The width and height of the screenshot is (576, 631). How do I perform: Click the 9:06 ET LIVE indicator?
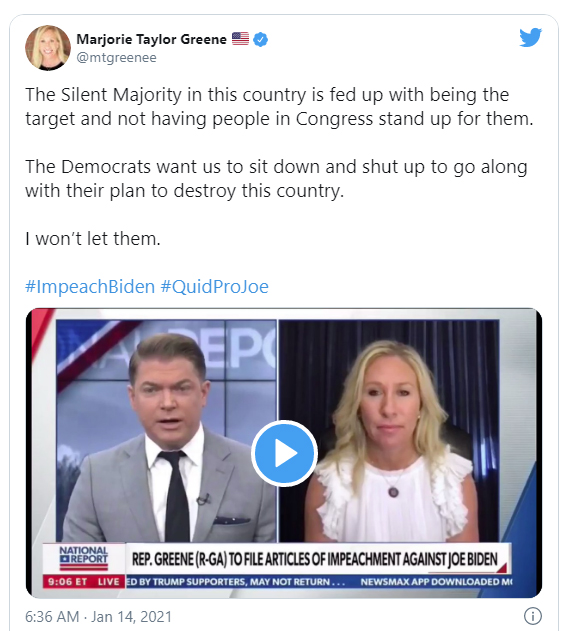pos(84,582)
